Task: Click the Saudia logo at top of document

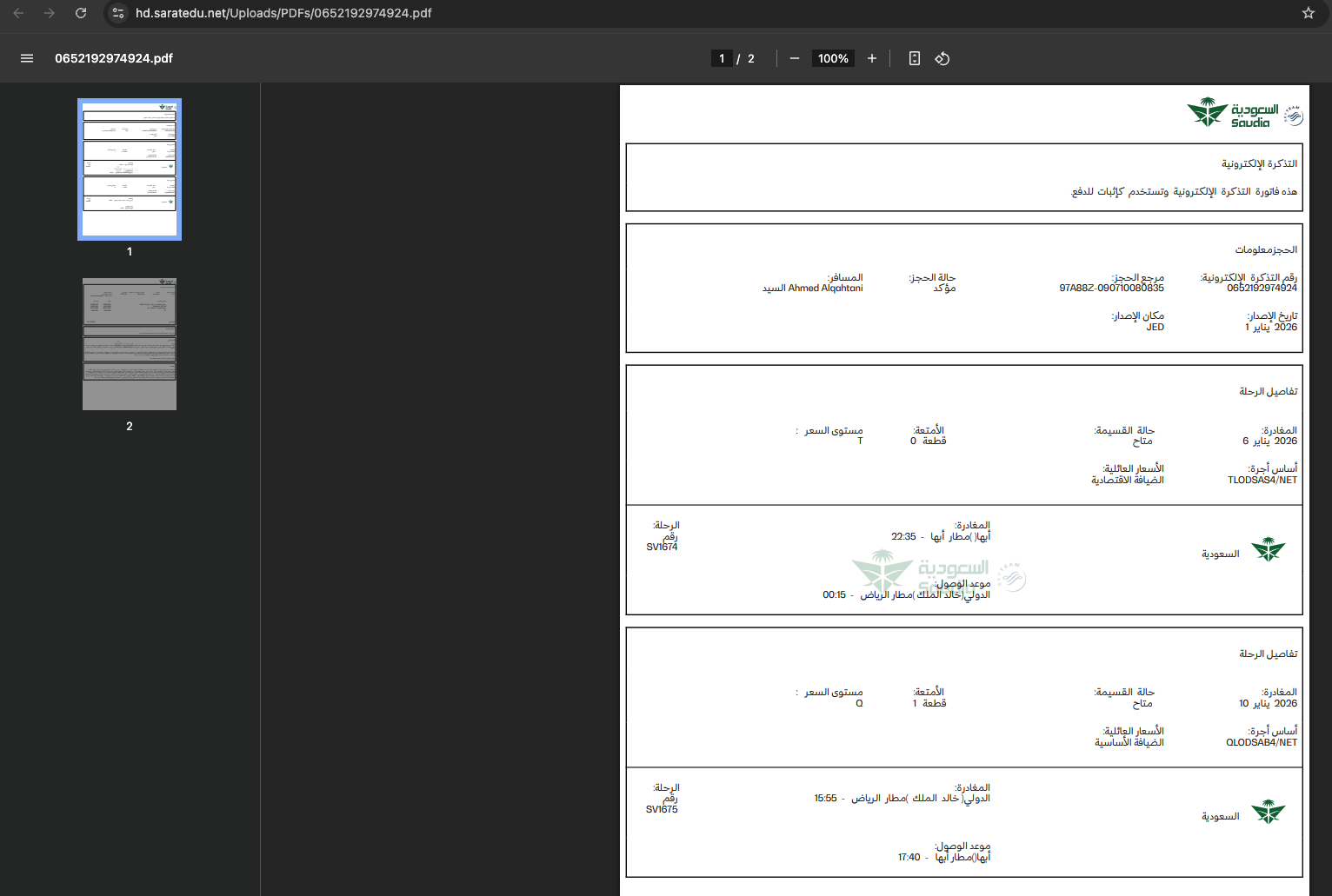Action: [x=1243, y=113]
